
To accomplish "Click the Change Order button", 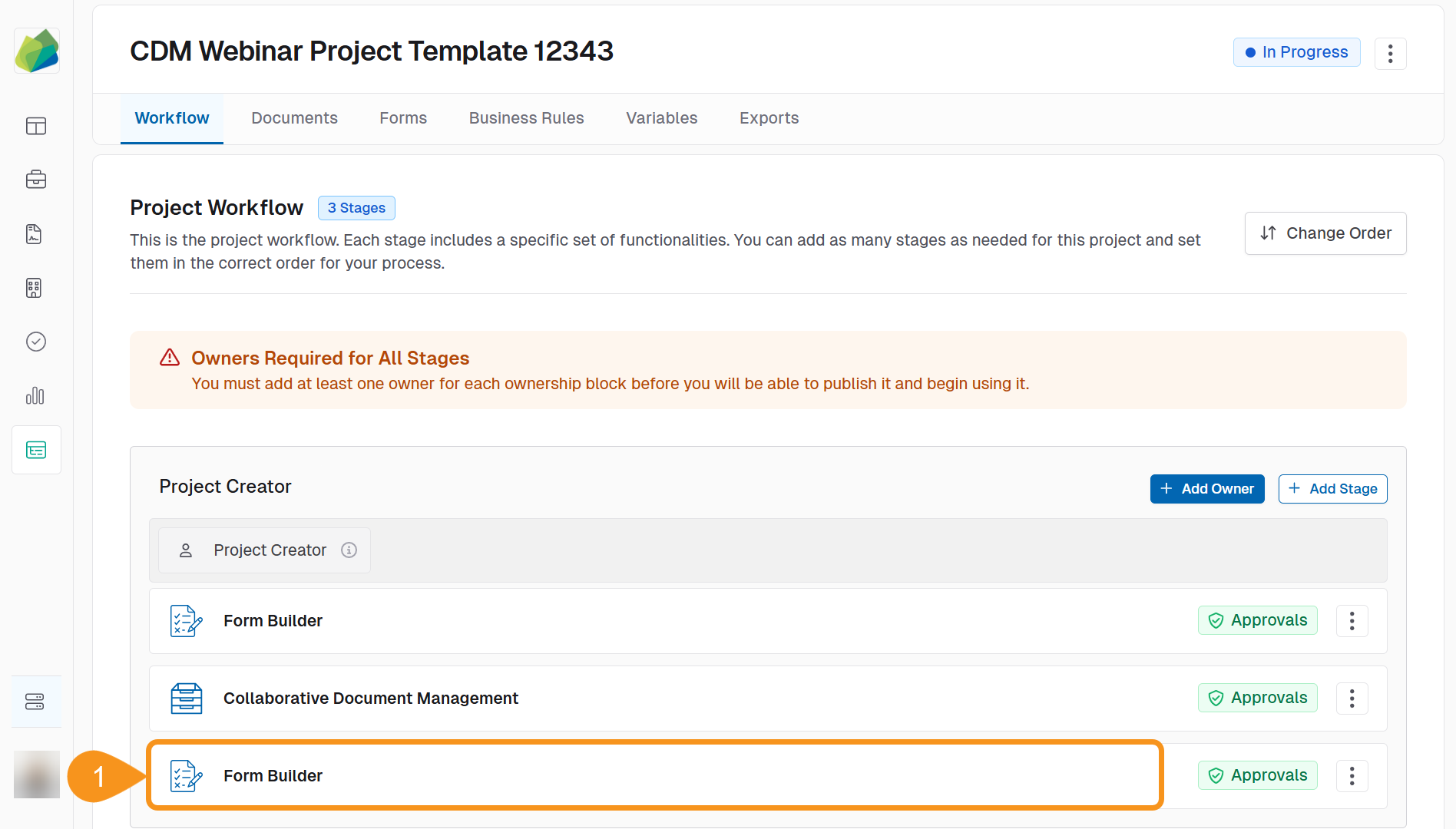I will (1325, 233).
